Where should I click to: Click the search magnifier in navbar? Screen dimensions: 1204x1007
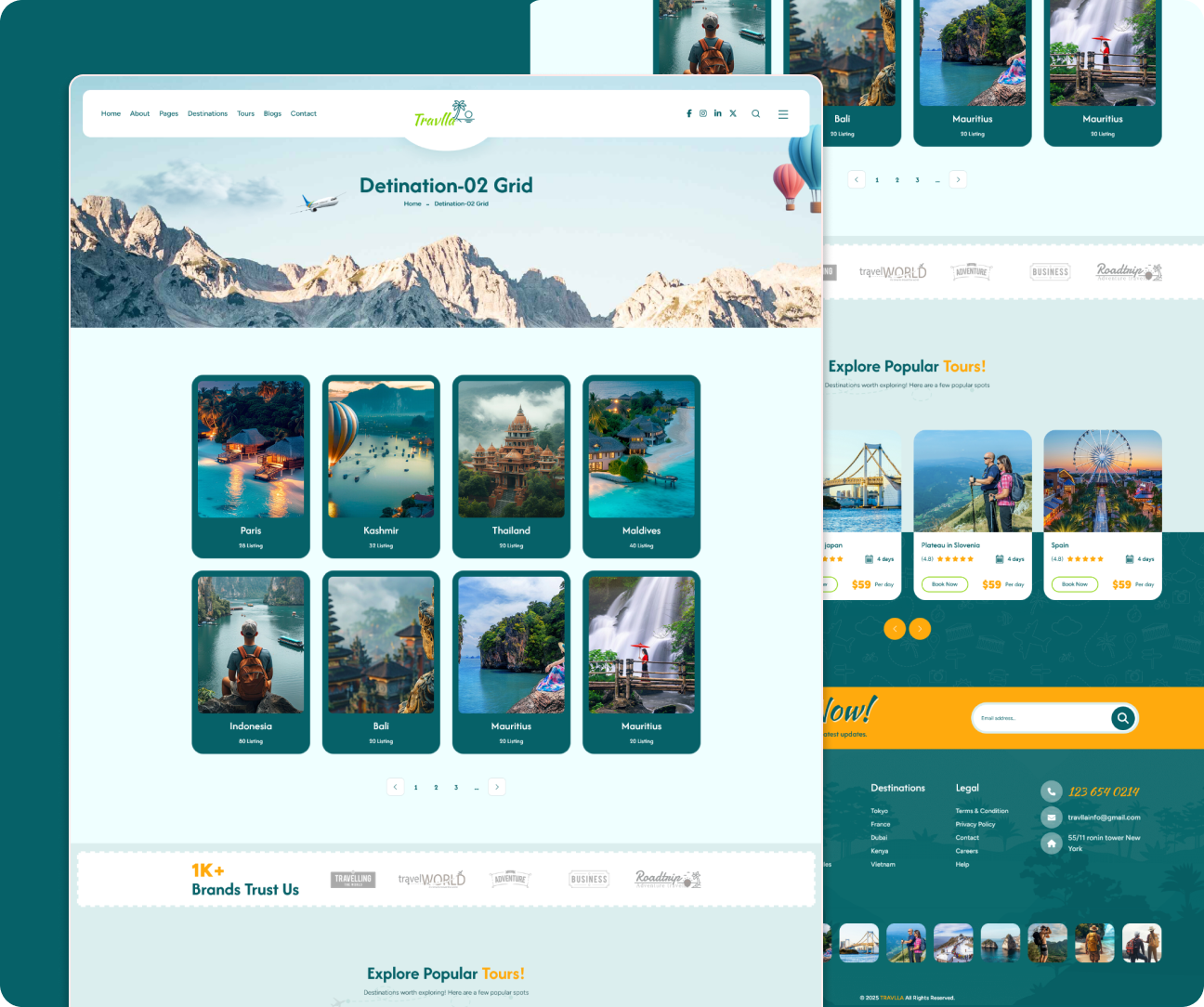(x=756, y=114)
